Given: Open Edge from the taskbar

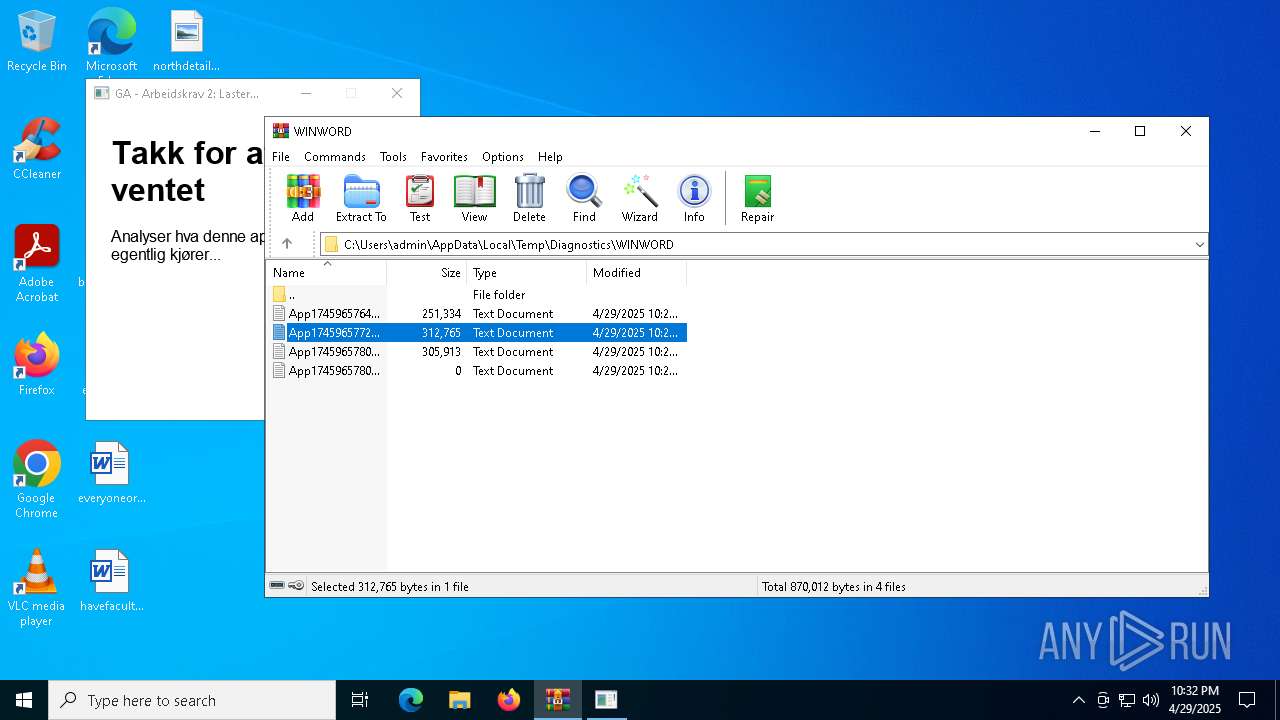Looking at the screenshot, I should click(411, 700).
